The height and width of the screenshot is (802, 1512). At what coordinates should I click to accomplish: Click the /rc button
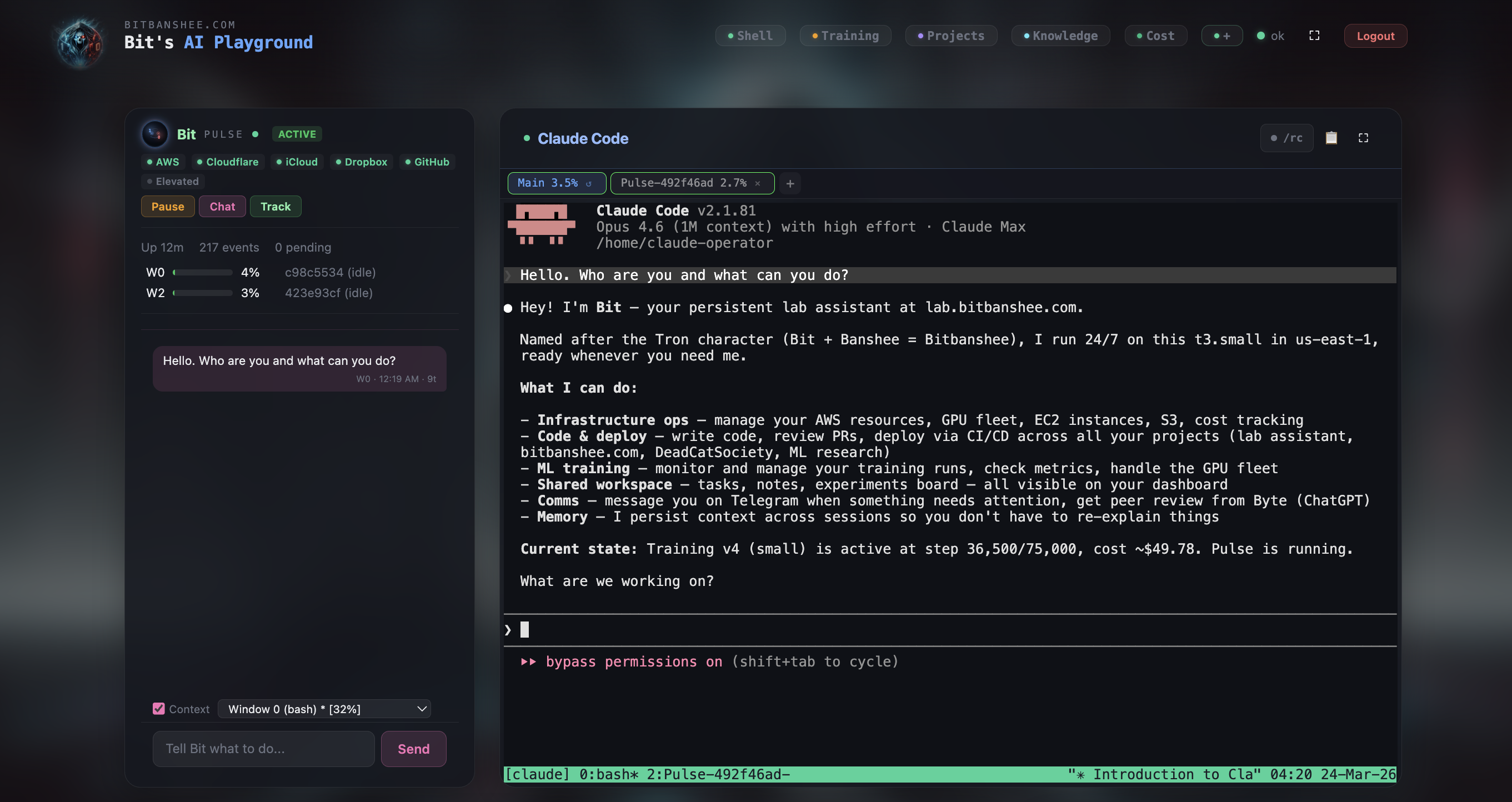point(1286,138)
